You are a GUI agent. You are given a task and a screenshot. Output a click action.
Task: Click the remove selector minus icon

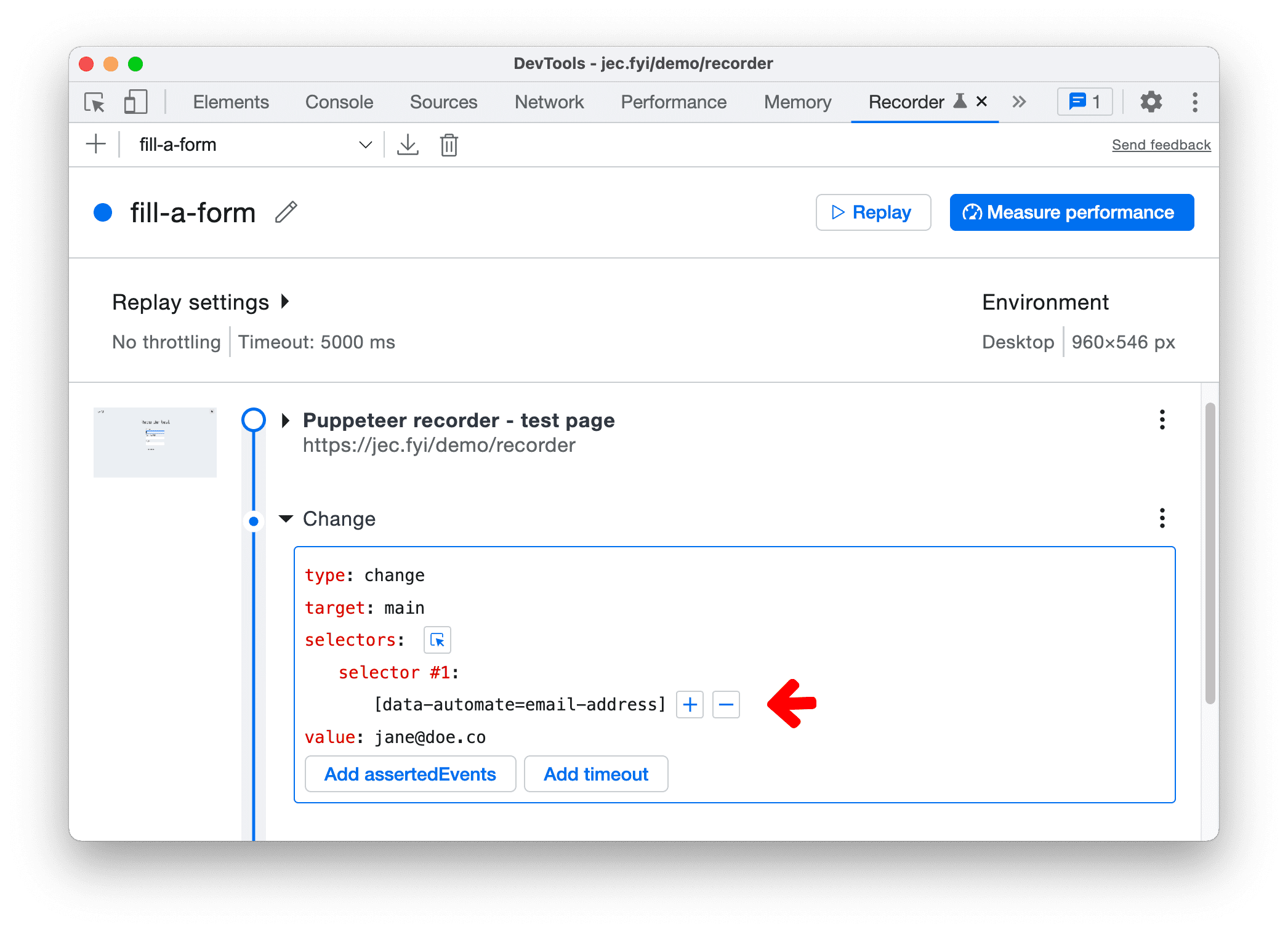727,705
